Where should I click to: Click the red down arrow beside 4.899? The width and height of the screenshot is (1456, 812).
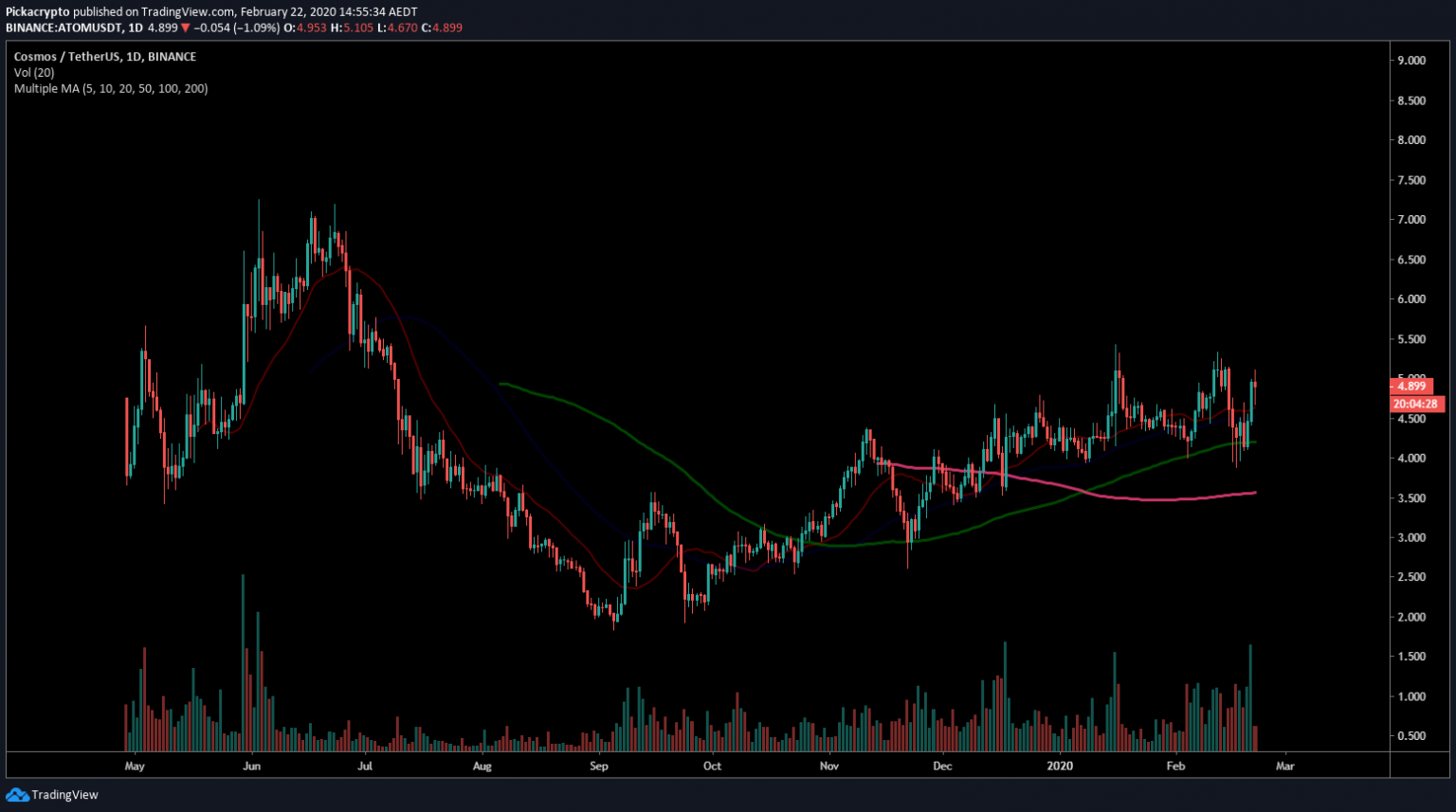coord(186,28)
